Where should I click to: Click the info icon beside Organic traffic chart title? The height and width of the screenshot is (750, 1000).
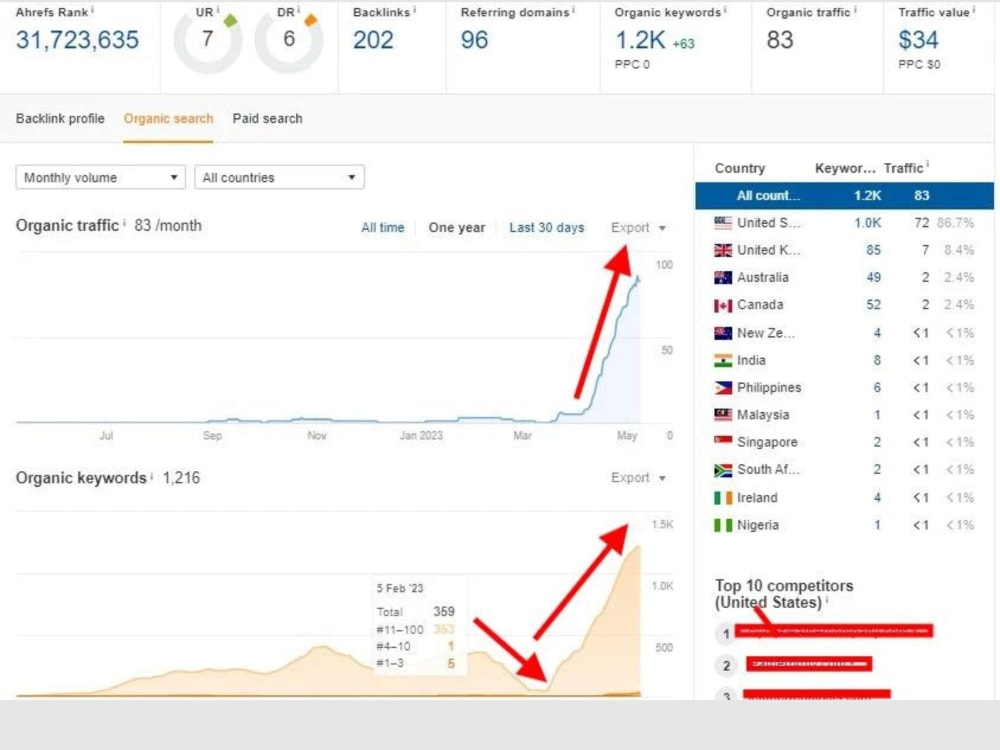(x=124, y=223)
